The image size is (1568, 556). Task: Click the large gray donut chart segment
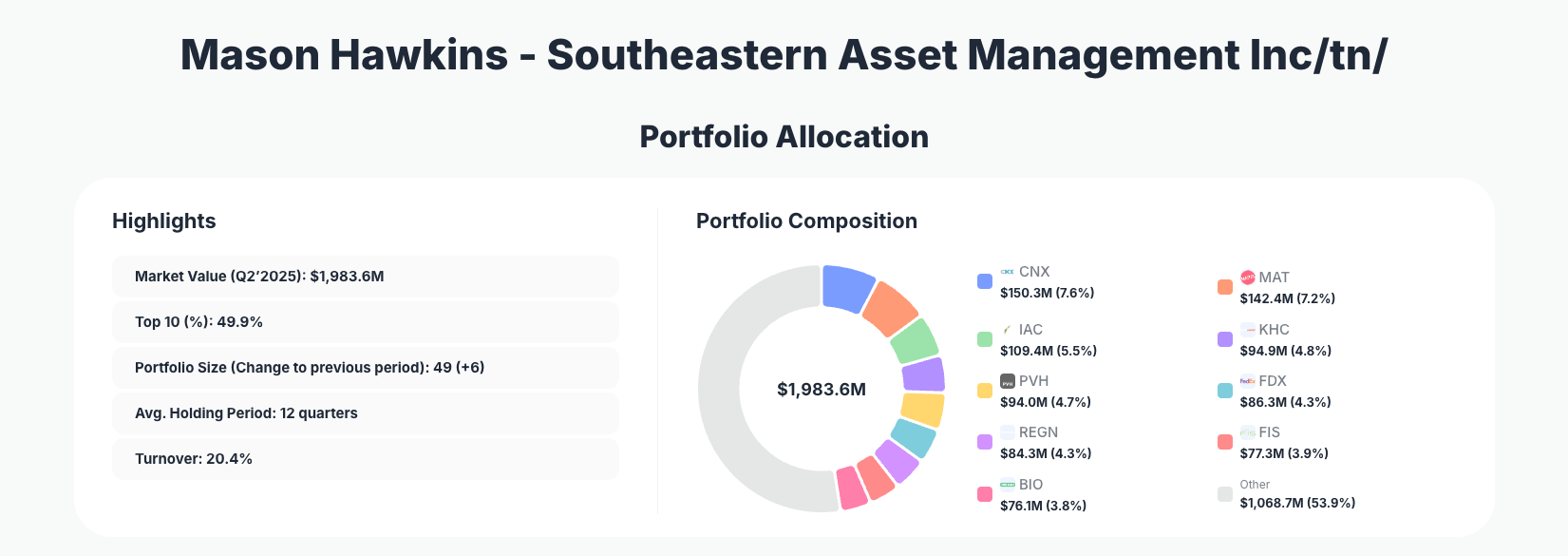pos(731,390)
